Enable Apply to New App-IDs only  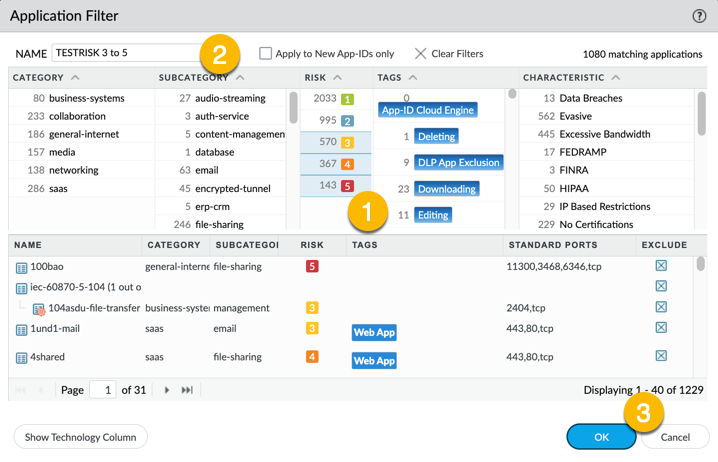point(265,53)
